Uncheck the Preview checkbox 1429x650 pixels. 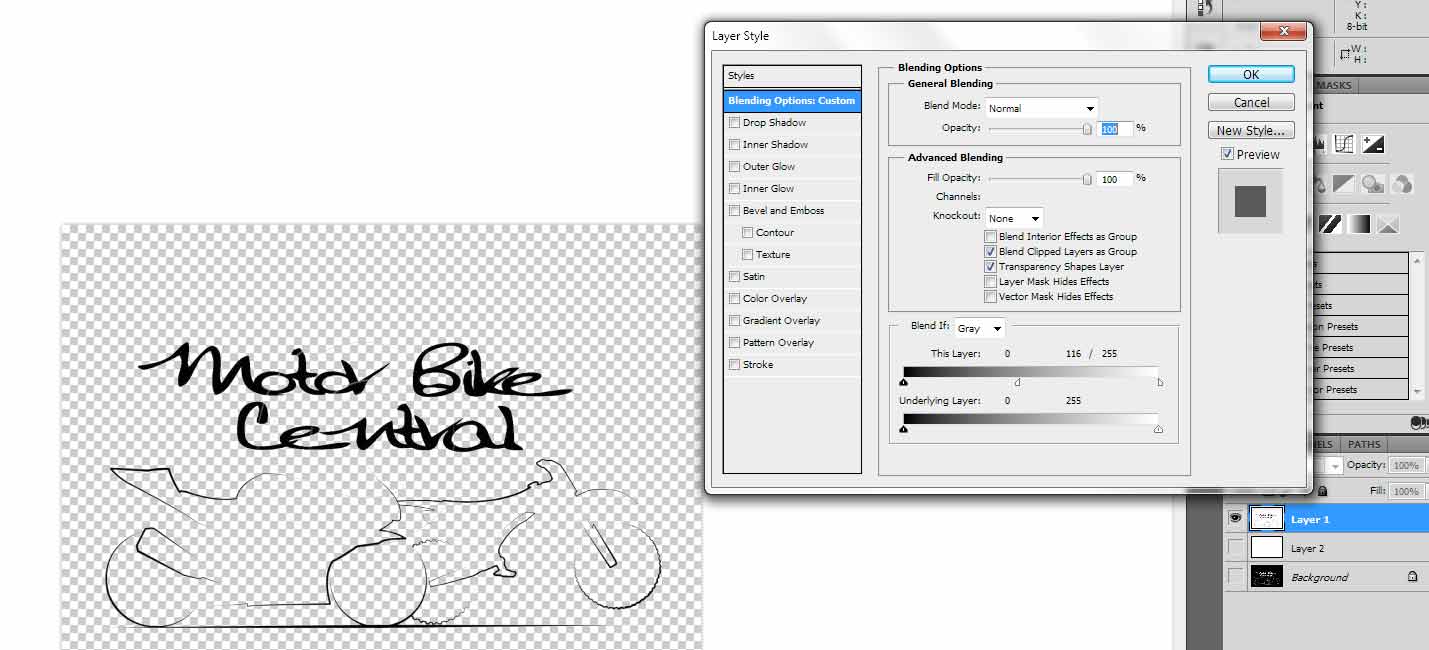click(1227, 155)
